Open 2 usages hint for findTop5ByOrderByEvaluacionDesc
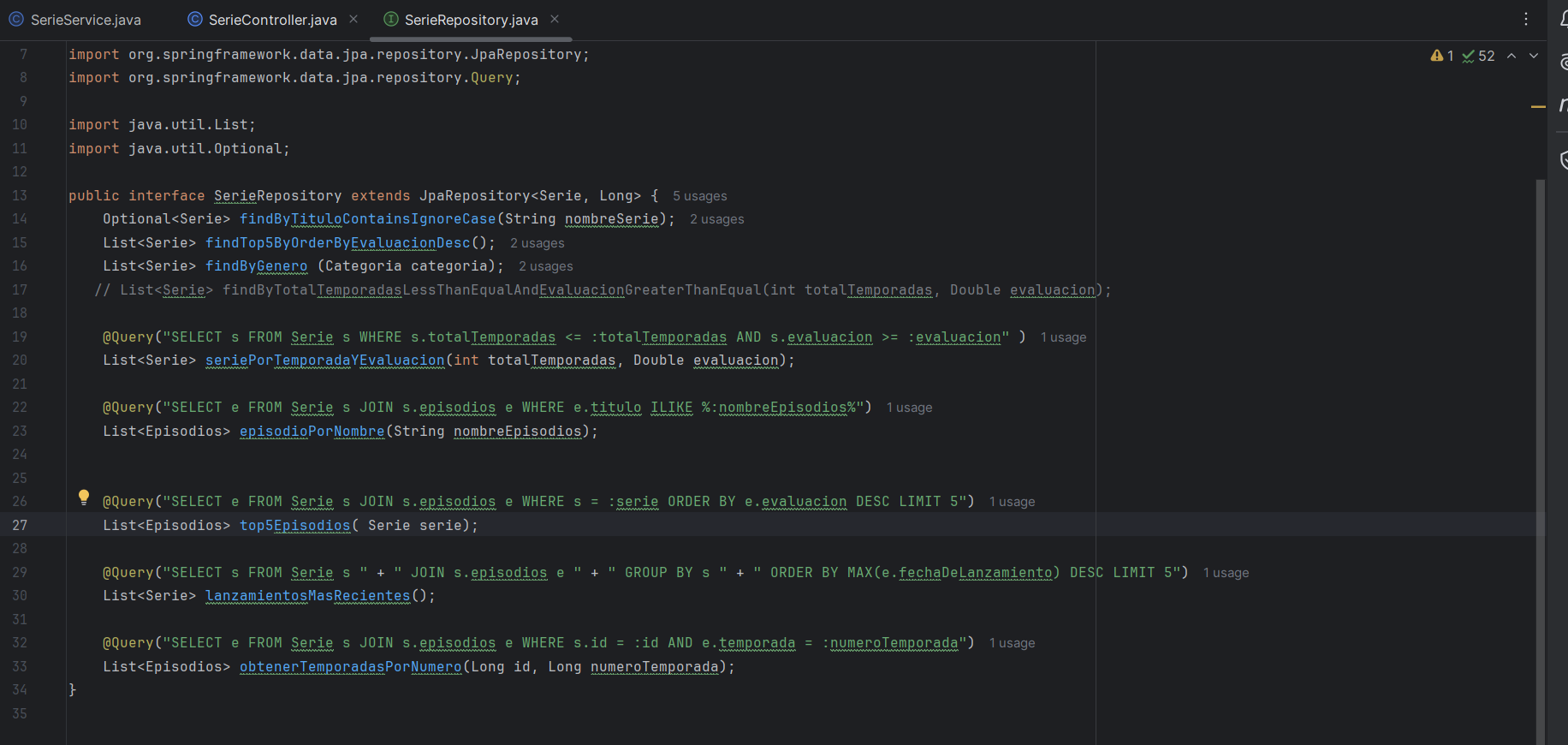 [538, 243]
